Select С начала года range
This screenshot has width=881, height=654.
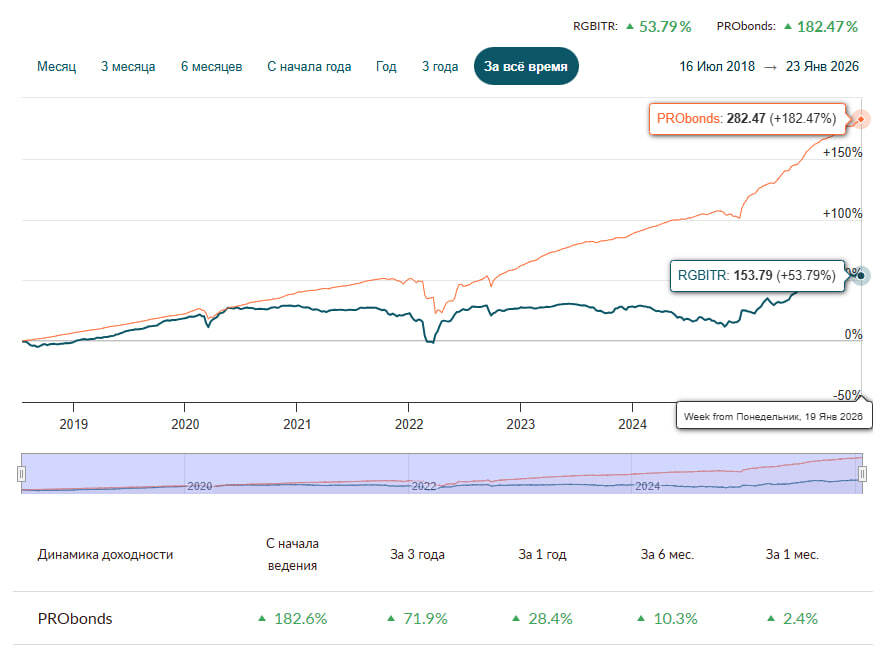309,67
